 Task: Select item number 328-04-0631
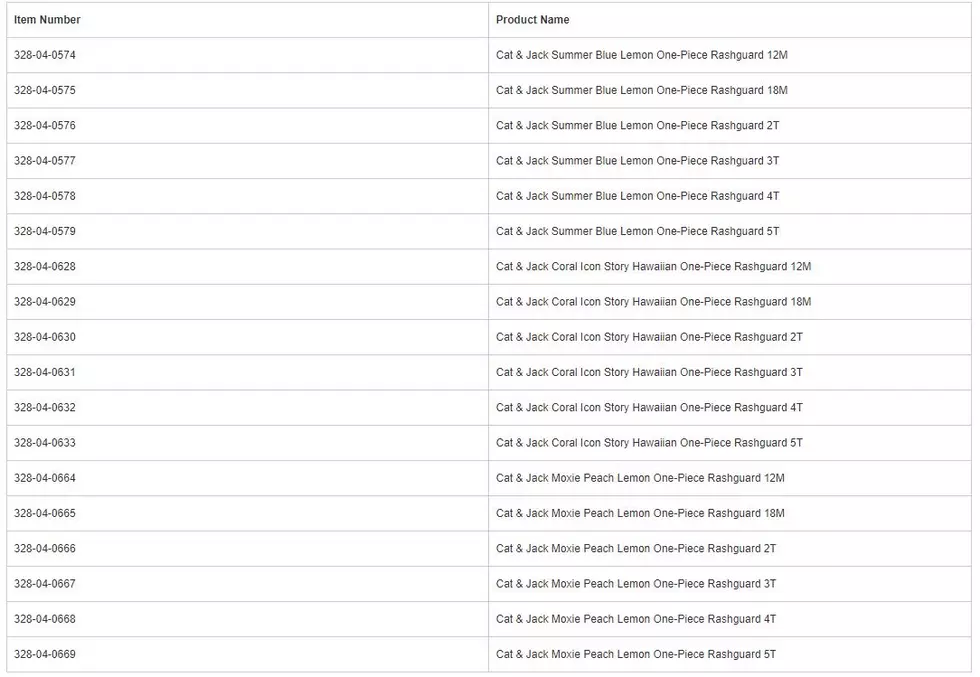click(44, 372)
